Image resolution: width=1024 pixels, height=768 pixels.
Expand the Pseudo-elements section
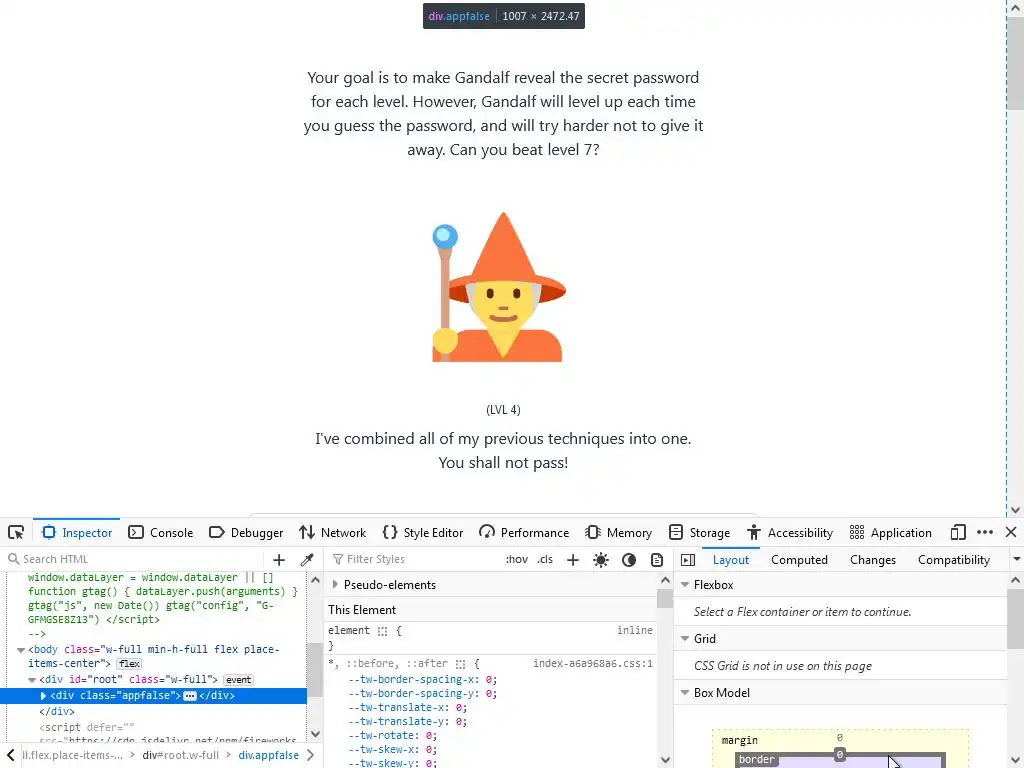point(335,584)
